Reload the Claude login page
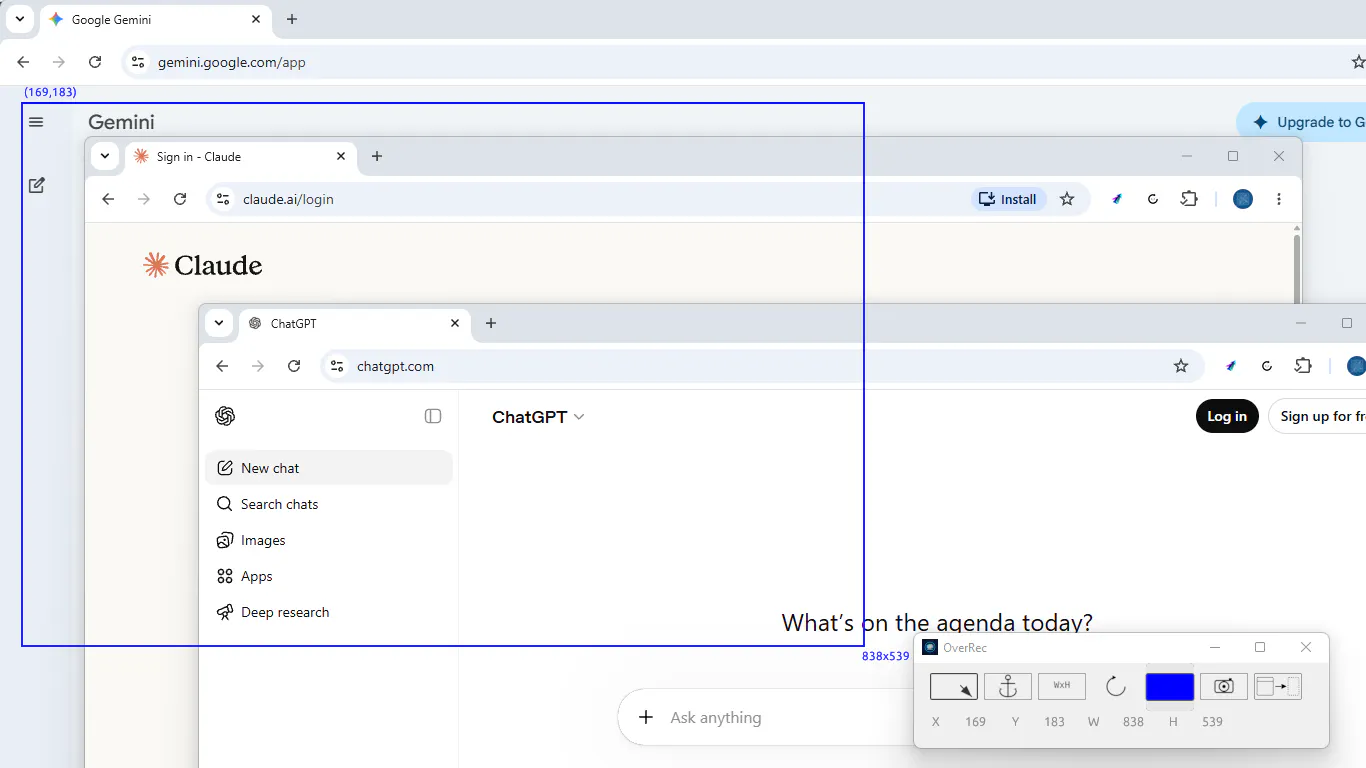This screenshot has width=1366, height=768. 180,199
